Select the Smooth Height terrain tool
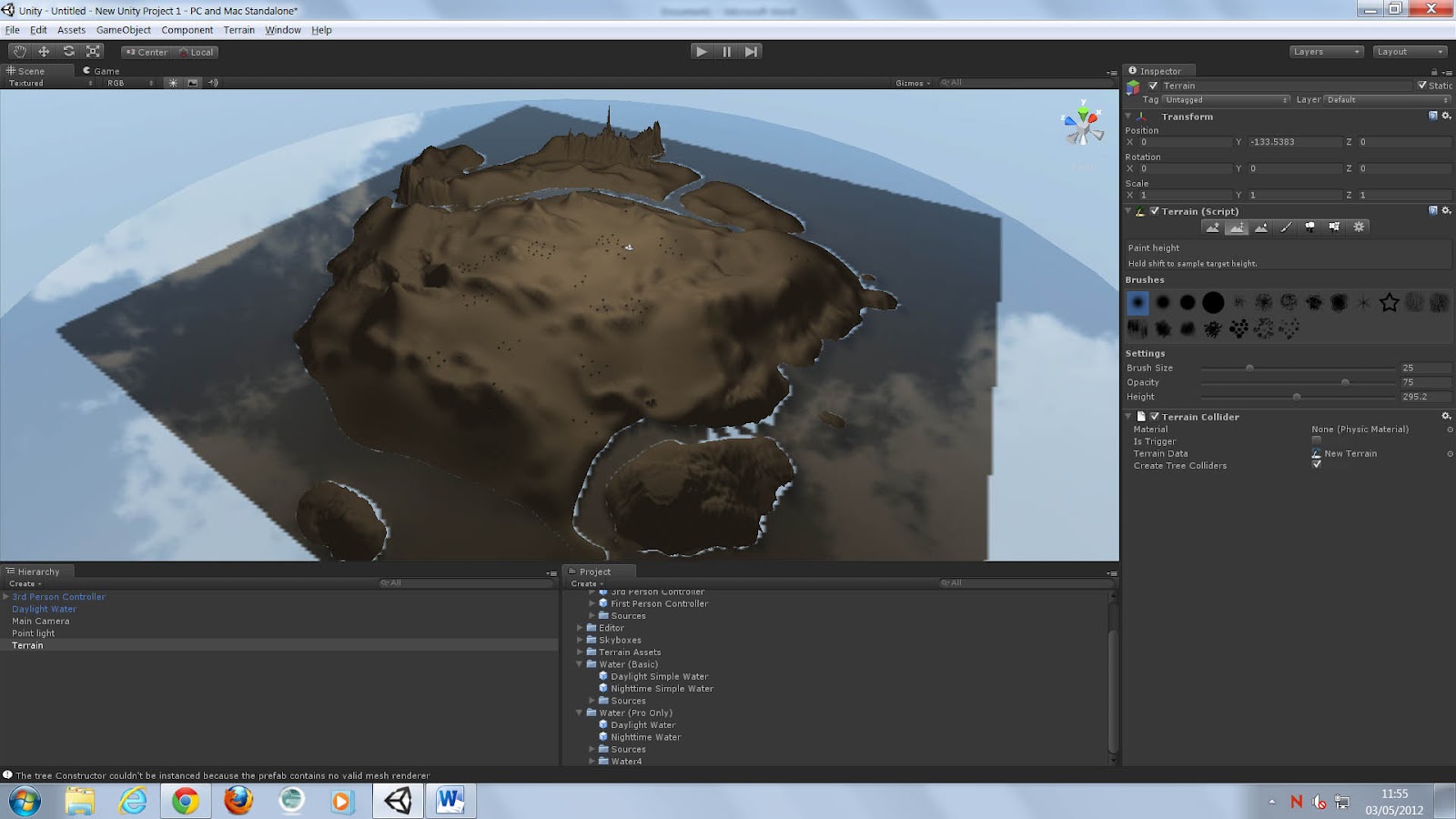The height and width of the screenshot is (819, 1456). coord(1261,227)
